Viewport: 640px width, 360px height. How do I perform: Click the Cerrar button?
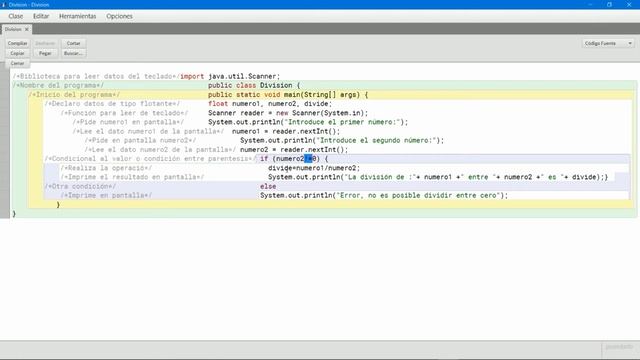(x=18, y=63)
